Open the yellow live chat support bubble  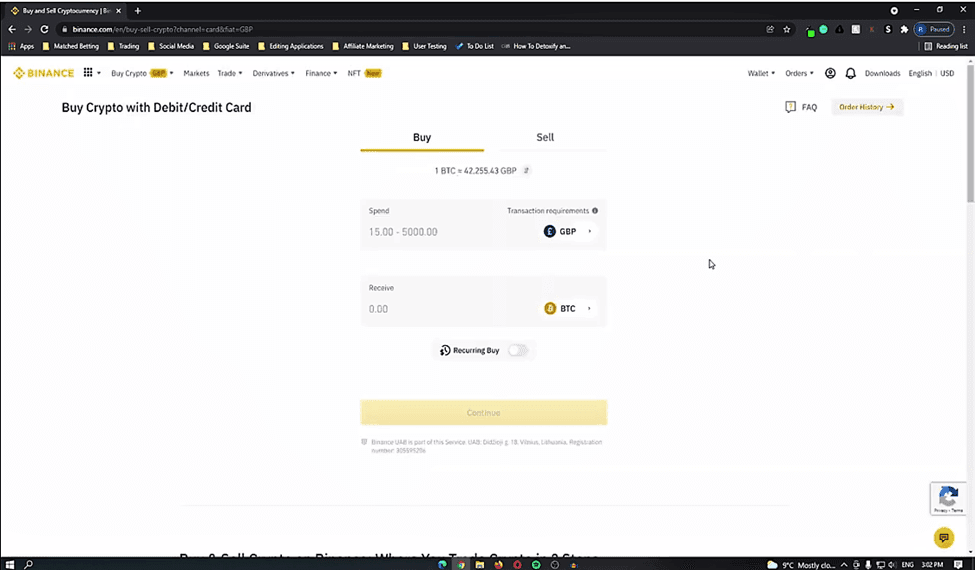click(x=943, y=538)
